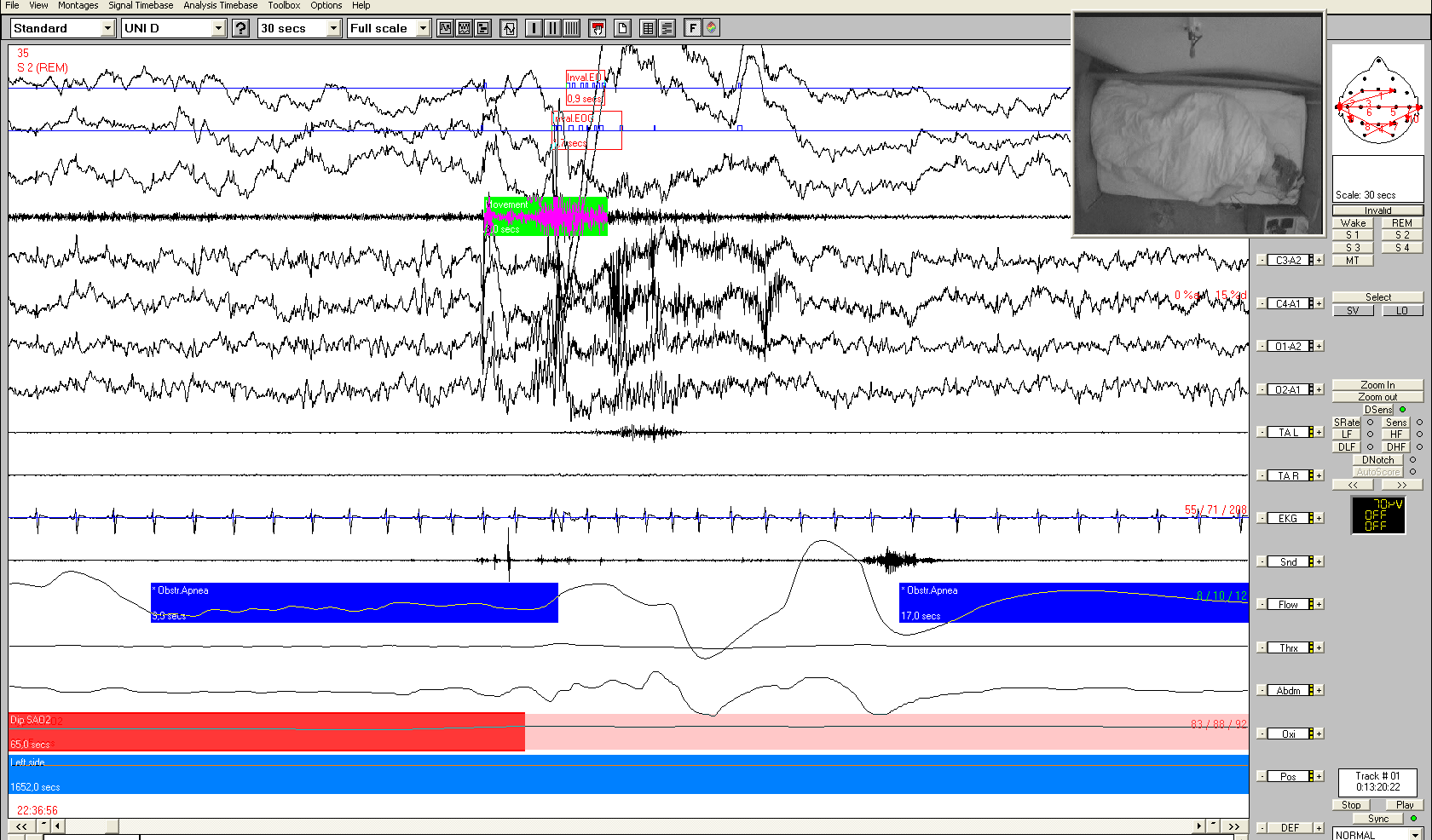This screenshot has height=840, width=1432.
Task: Select the C4-A1 channel label
Action: click(x=1288, y=303)
